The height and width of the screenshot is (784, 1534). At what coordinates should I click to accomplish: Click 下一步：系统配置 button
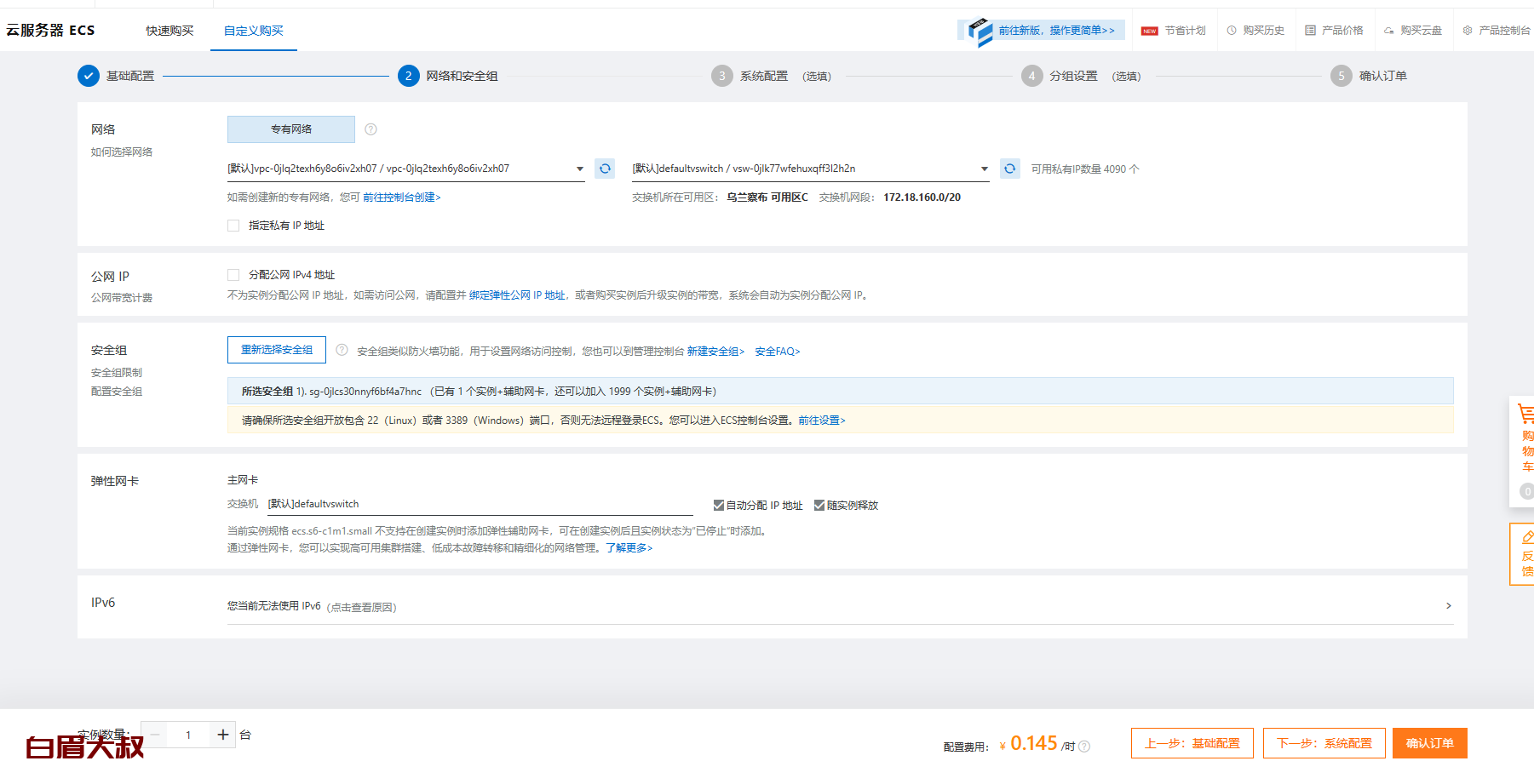click(x=1324, y=743)
